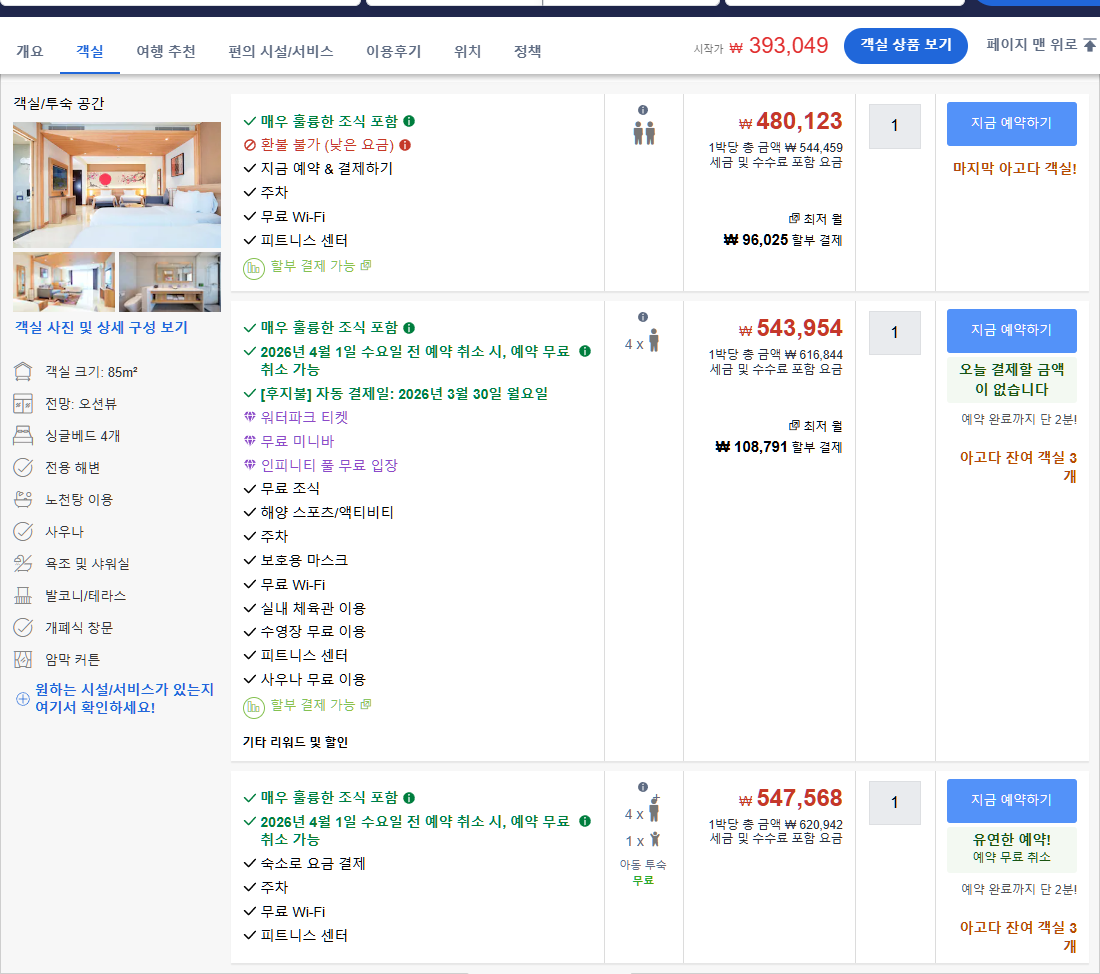The width and height of the screenshot is (1100, 974).
Task: Open the quantity selector for the third offer
Action: 894,803
